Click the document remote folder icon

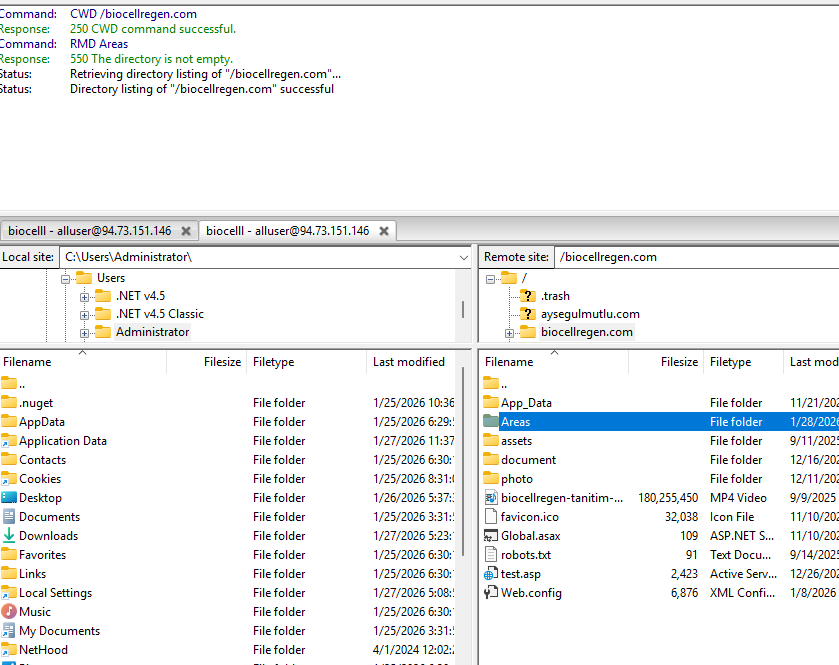pyautogui.click(x=491, y=460)
